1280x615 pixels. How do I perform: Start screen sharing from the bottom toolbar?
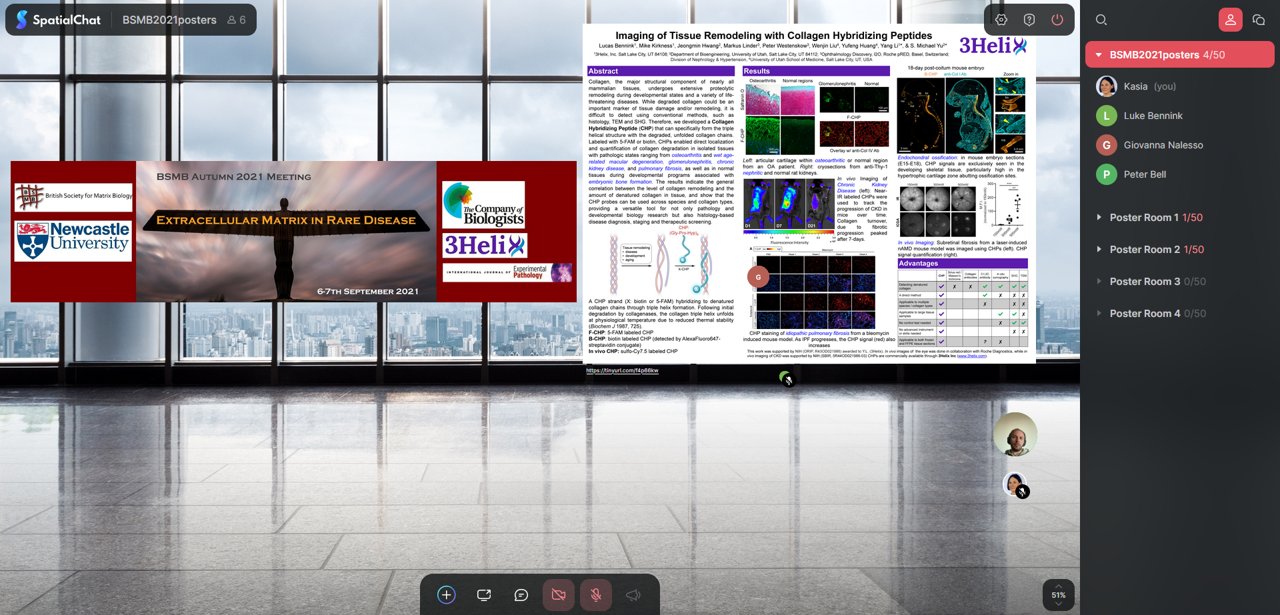pyautogui.click(x=484, y=594)
